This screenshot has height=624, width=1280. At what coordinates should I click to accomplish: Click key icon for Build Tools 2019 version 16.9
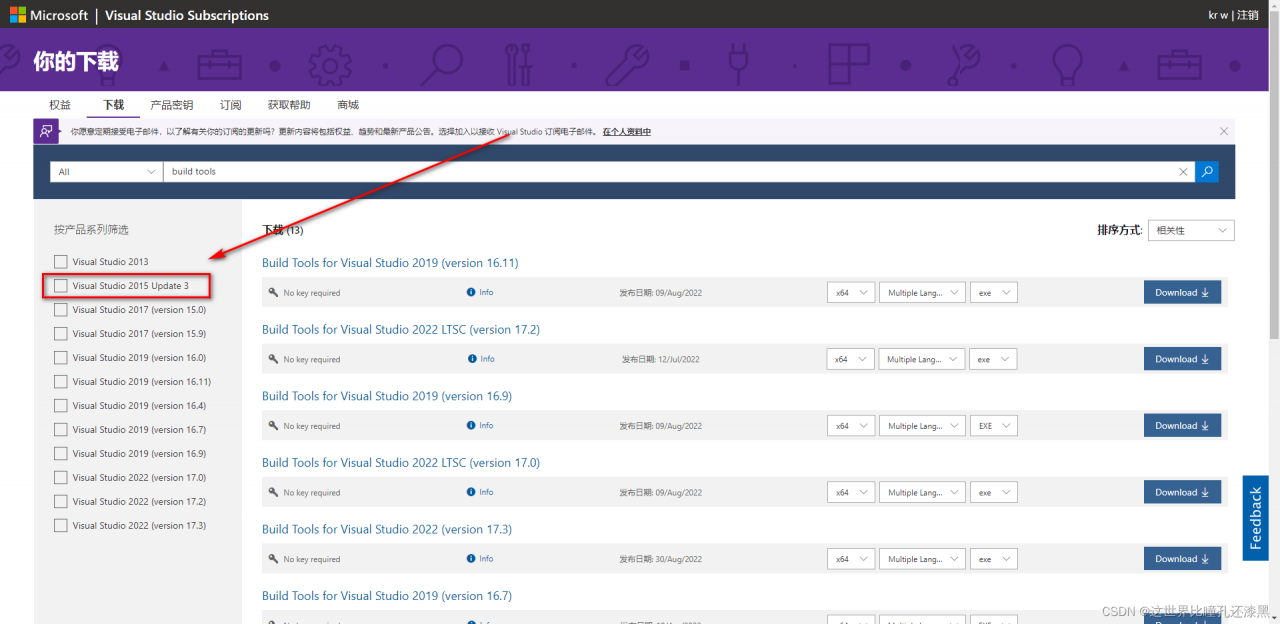click(273, 426)
